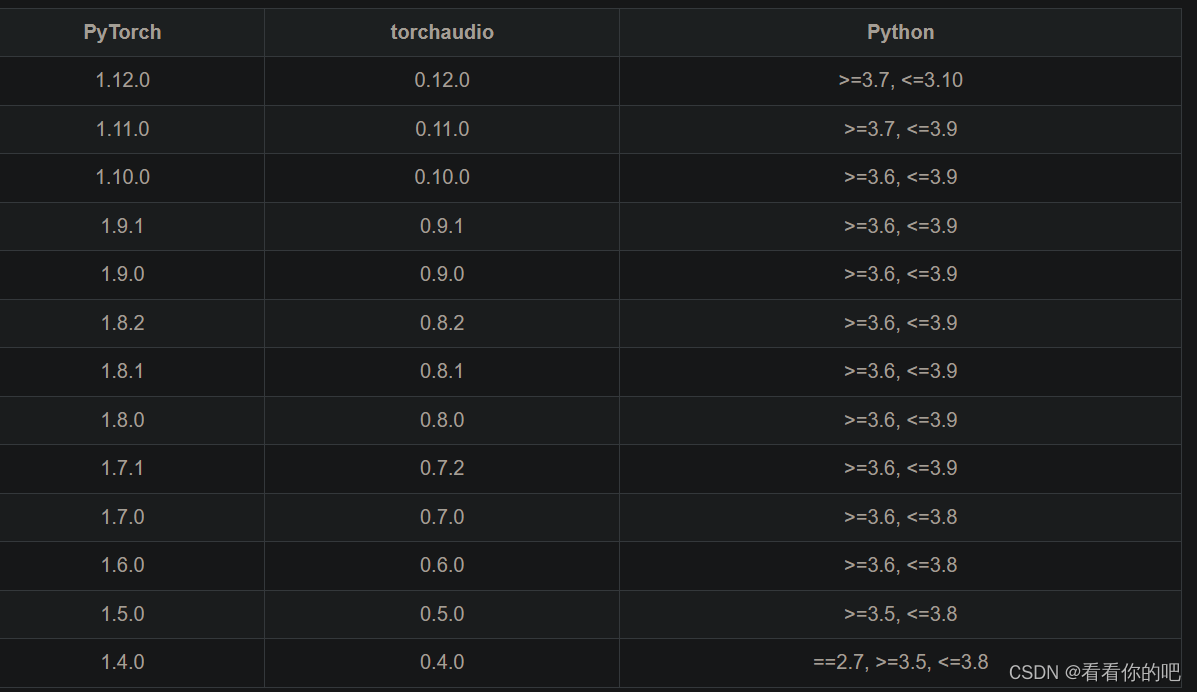Click the PyTorch column header

pyautogui.click(x=122, y=32)
